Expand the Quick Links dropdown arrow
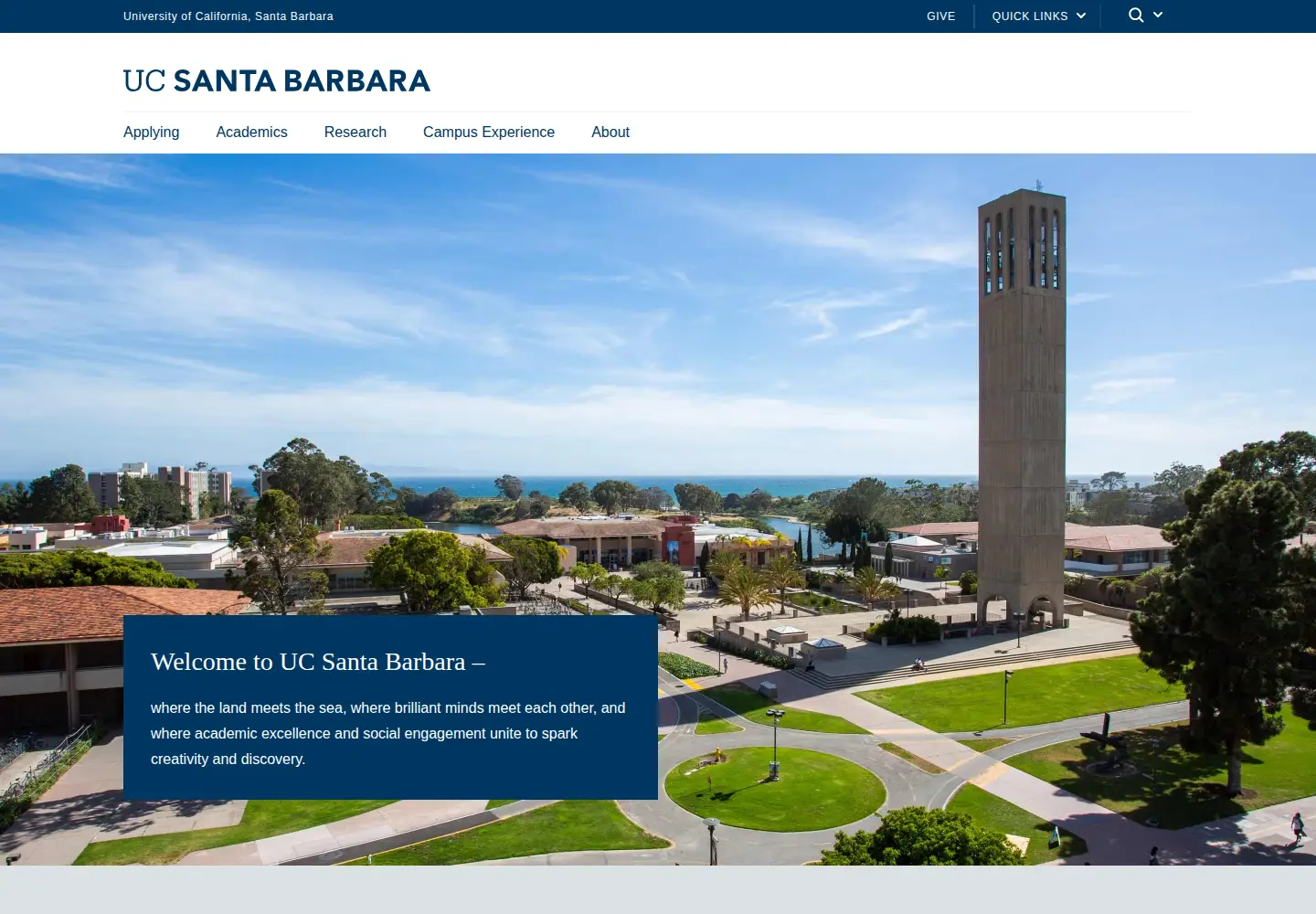Screen dimensions: 1316x914 tap(1081, 16)
